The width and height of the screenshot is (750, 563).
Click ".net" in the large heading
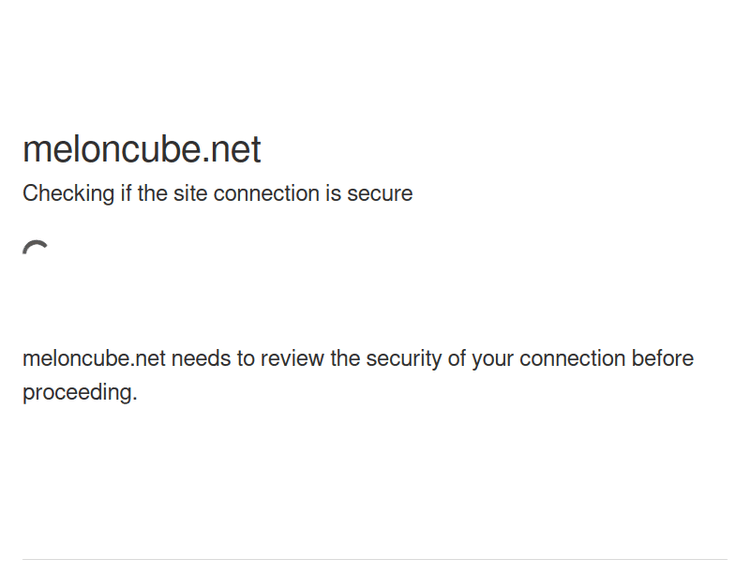(x=233, y=150)
